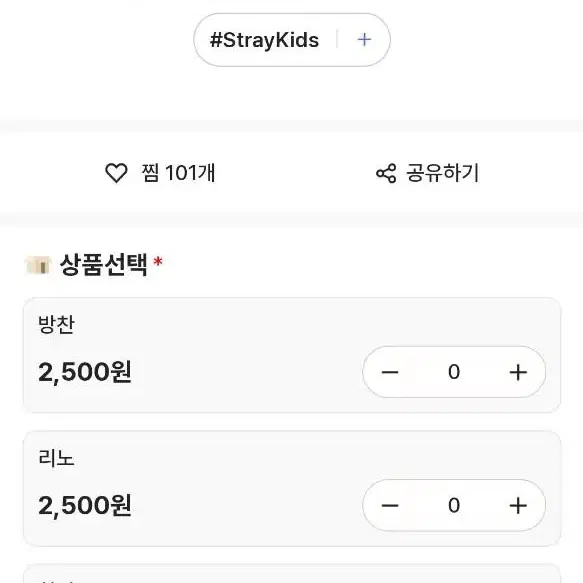Increase 리노 quantity with plus icon
The image size is (583, 583).
tap(518, 506)
